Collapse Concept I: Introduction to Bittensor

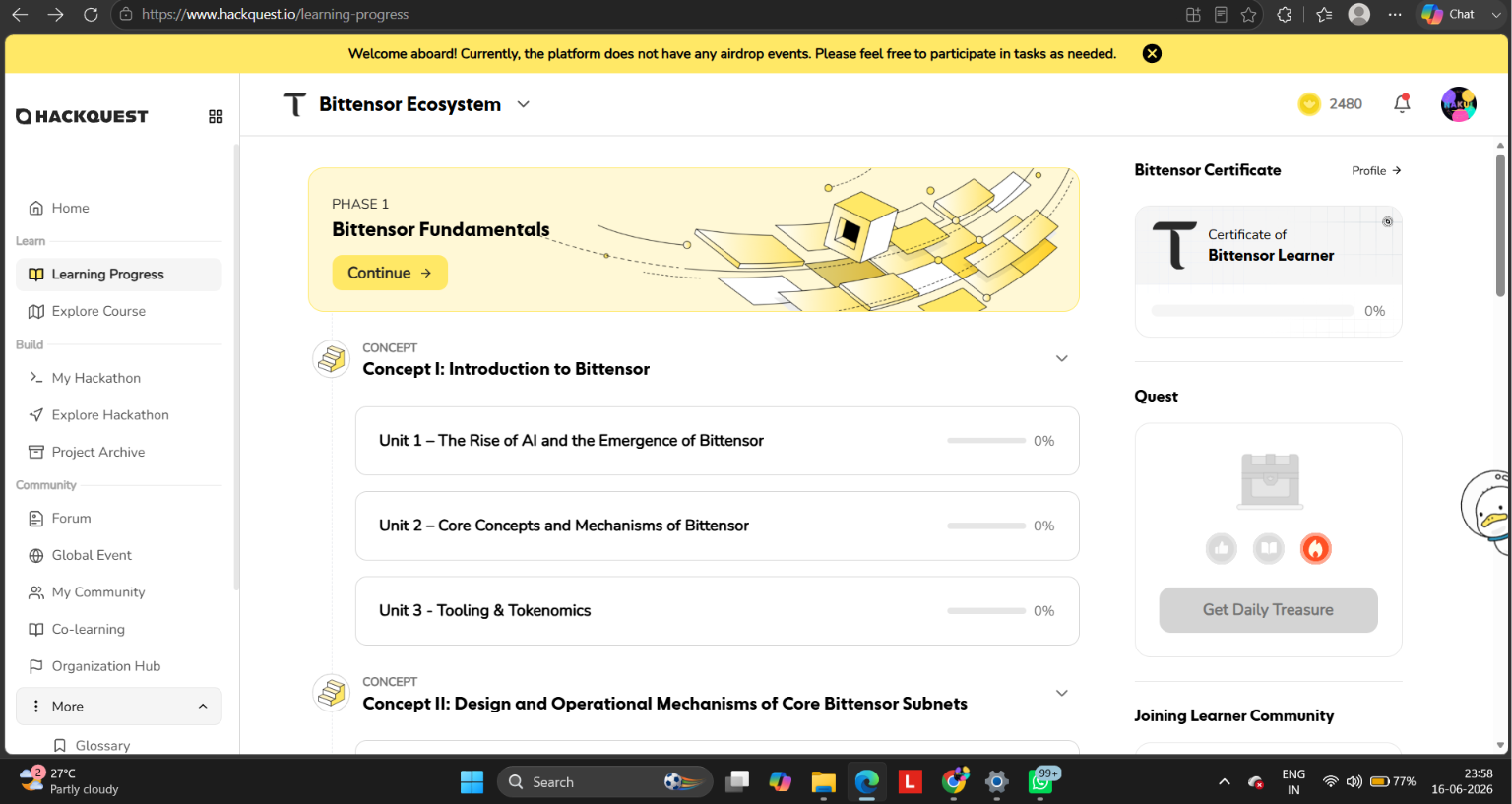coord(1062,358)
